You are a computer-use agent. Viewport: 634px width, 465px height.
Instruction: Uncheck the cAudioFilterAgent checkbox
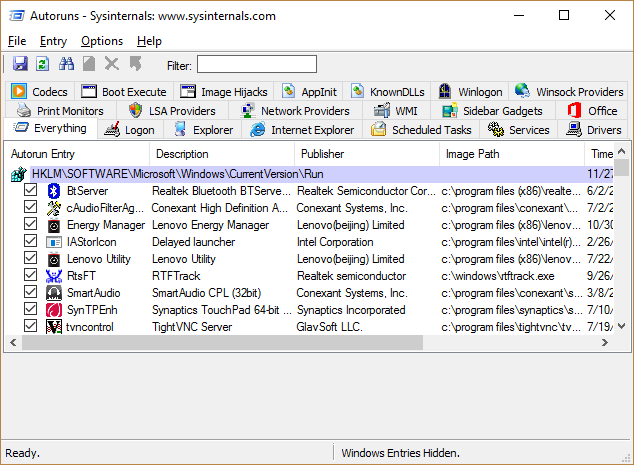click(30, 207)
